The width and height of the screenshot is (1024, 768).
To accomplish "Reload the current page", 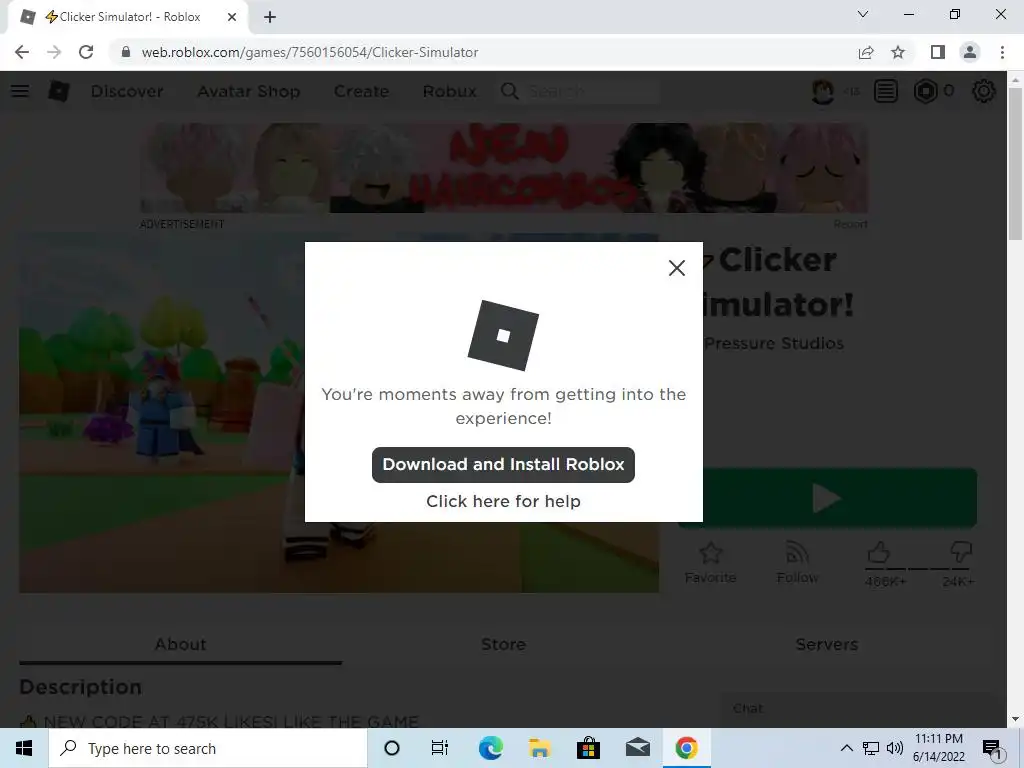I will tap(86, 52).
